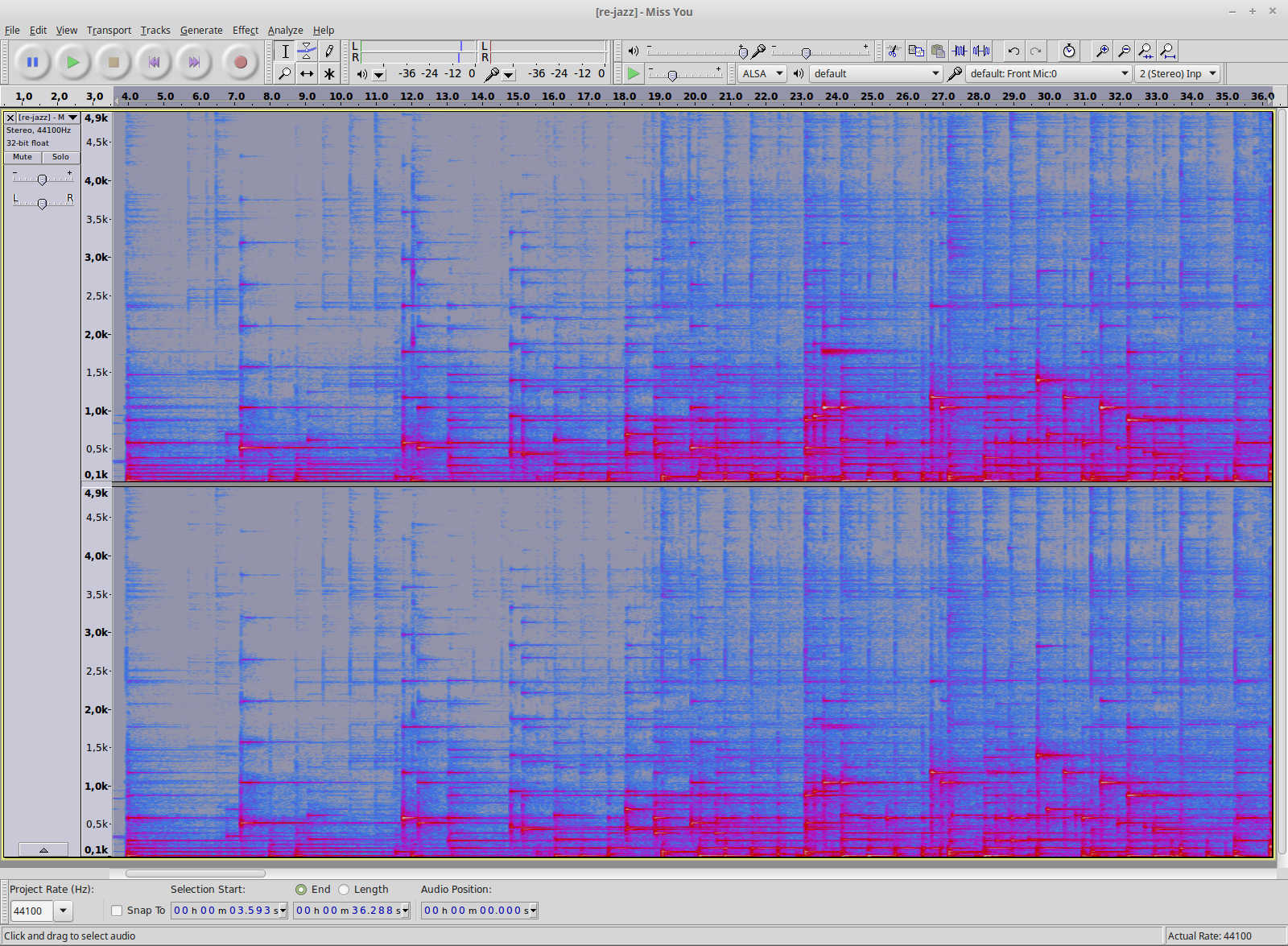The height and width of the screenshot is (946, 1288).
Task: Zoom out using the magnifier minus icon
Action: (1124, 51)
